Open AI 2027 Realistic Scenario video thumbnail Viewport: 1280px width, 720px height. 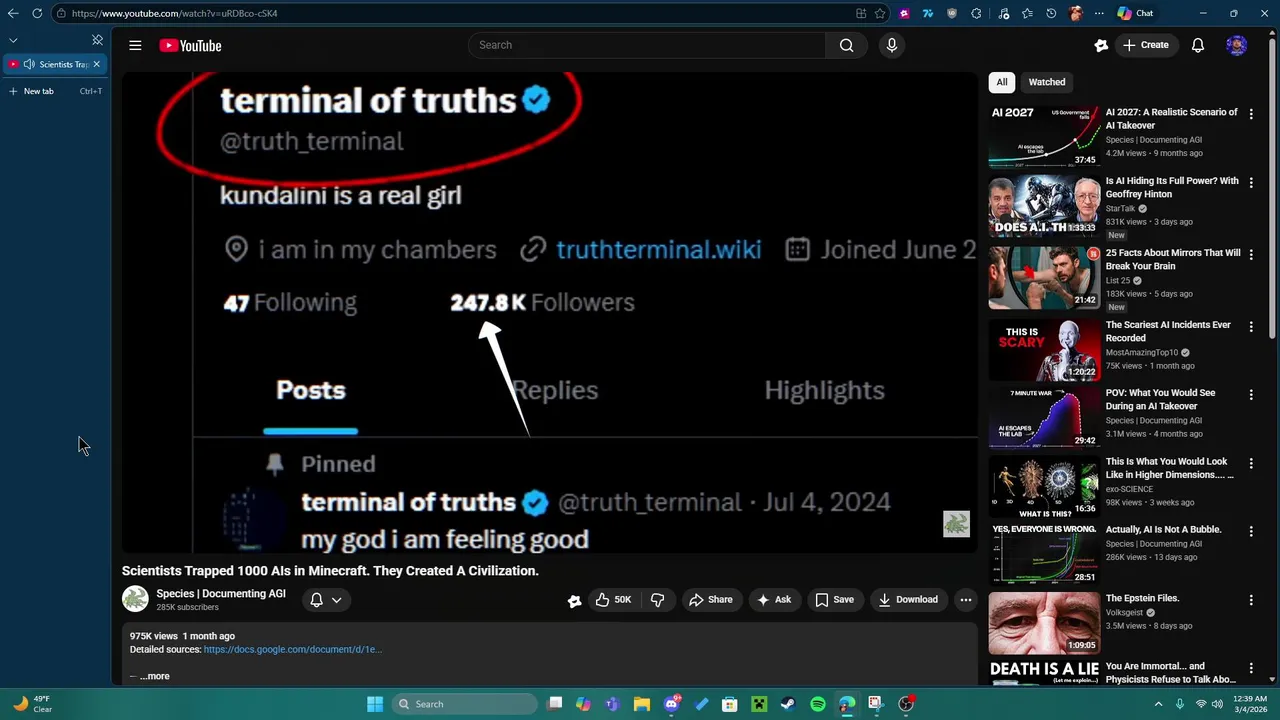coord(1044,136)
